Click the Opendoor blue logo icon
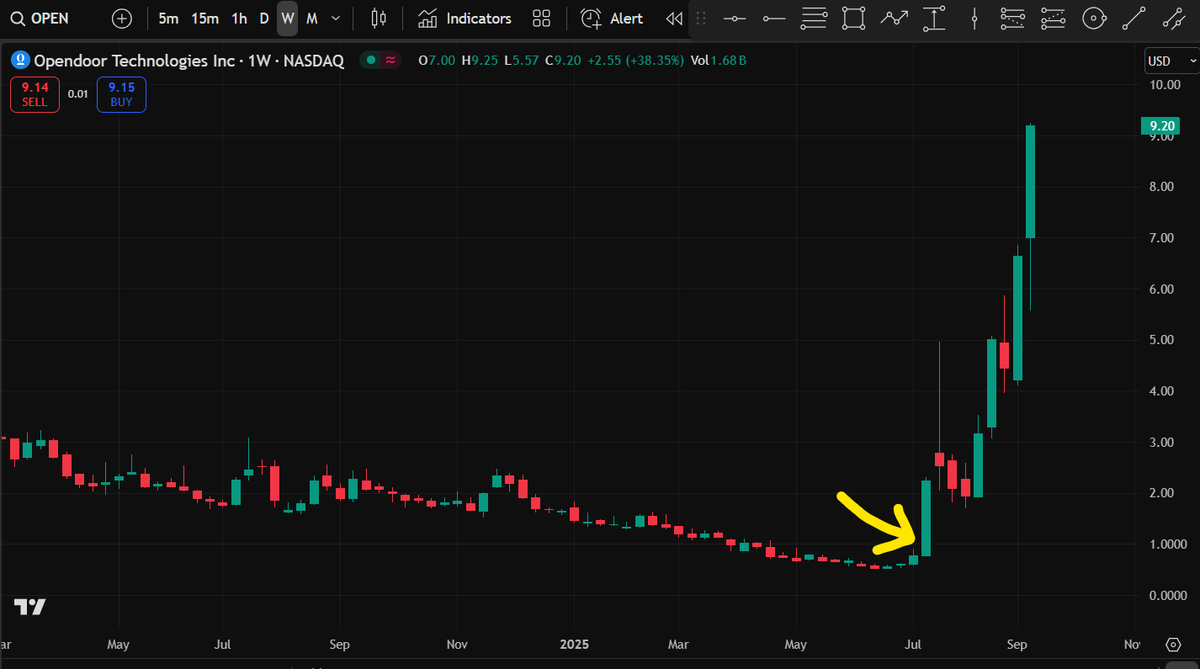 (19, 61)
